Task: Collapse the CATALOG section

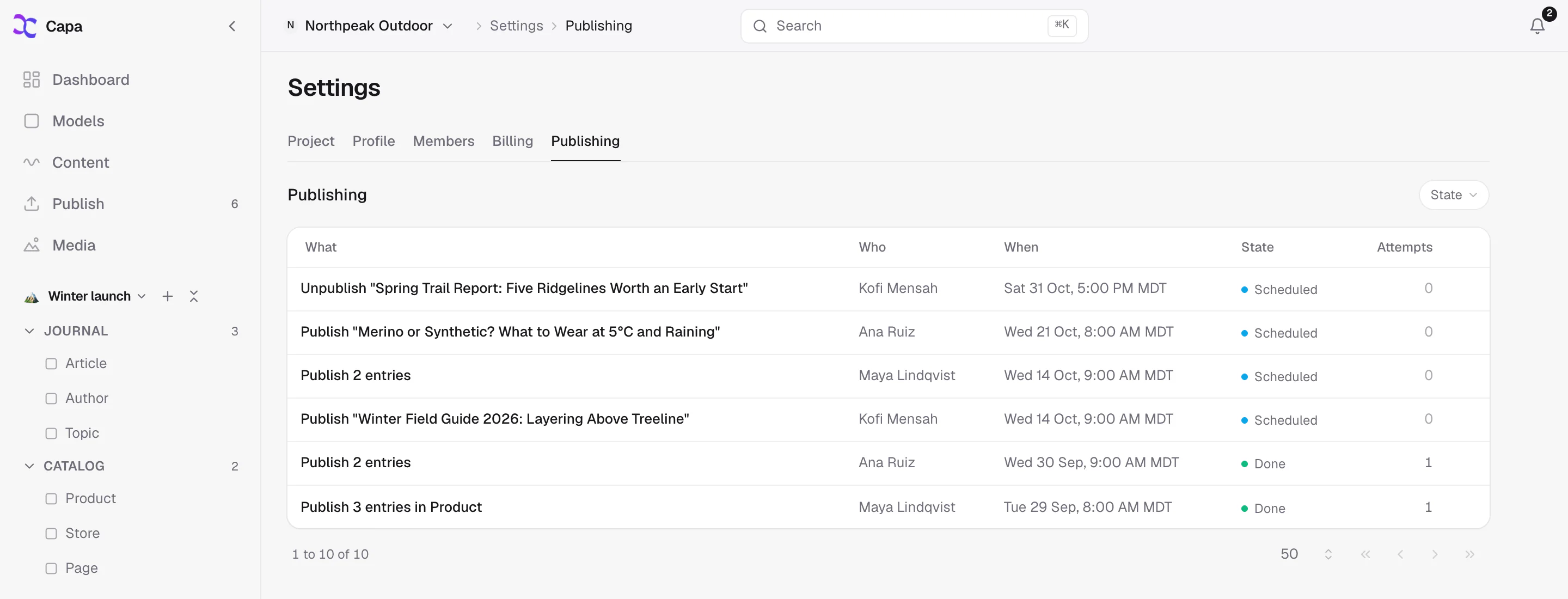Action: click(x=29, y=466)
